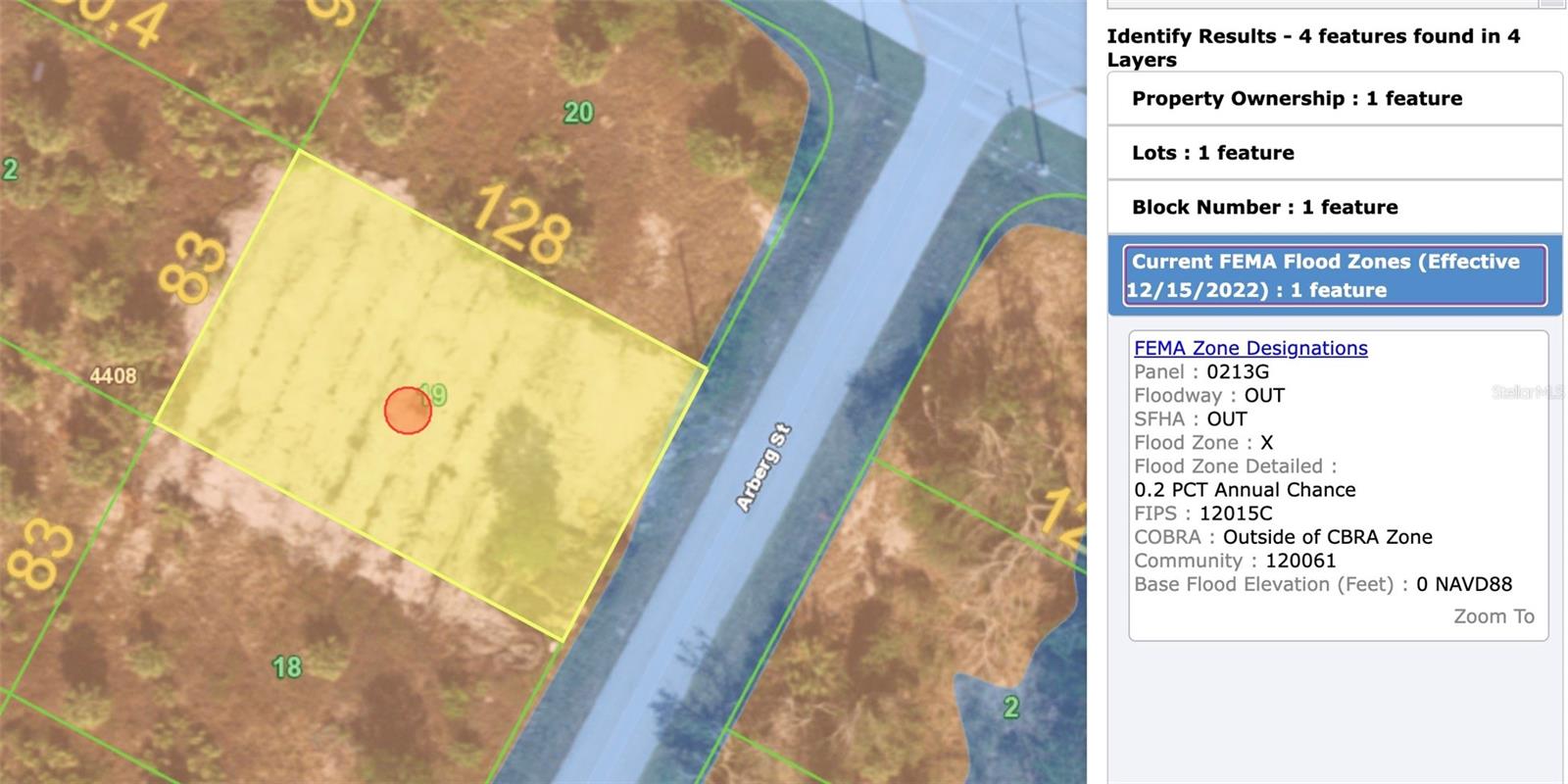Image resolution: width=1568 pixels, height=784 pixels.
Task: Select lot 20 on the map
Action: [578, 113]
